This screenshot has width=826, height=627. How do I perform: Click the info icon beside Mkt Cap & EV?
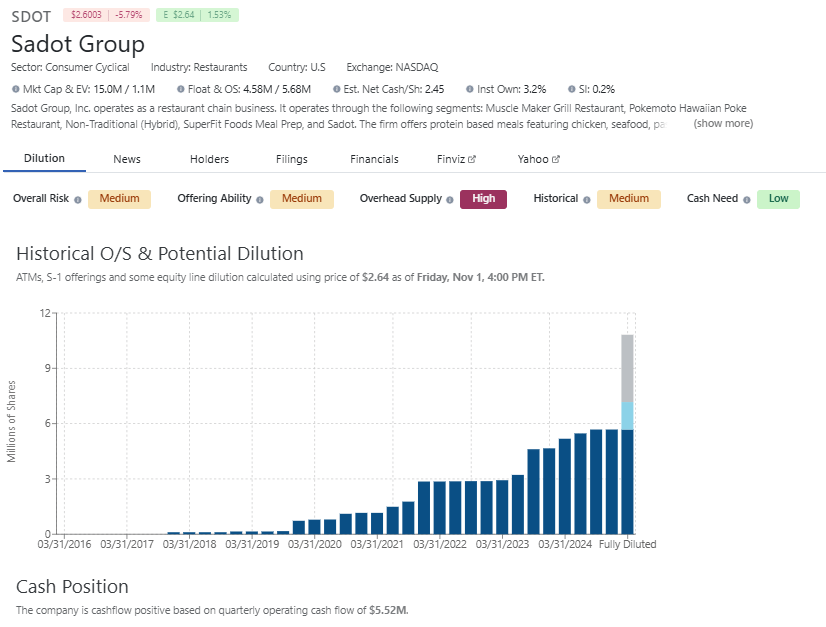tap(16, 89)
